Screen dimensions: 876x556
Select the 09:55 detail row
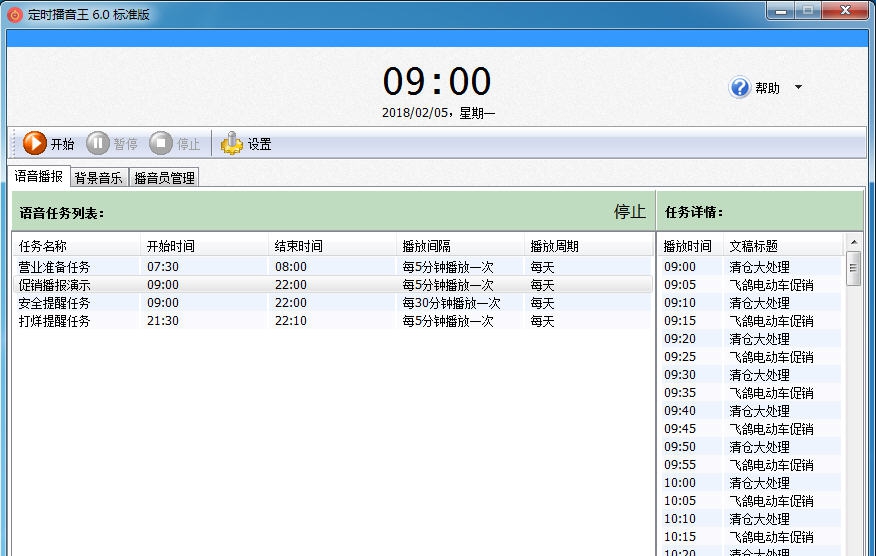tap(750, 464)
